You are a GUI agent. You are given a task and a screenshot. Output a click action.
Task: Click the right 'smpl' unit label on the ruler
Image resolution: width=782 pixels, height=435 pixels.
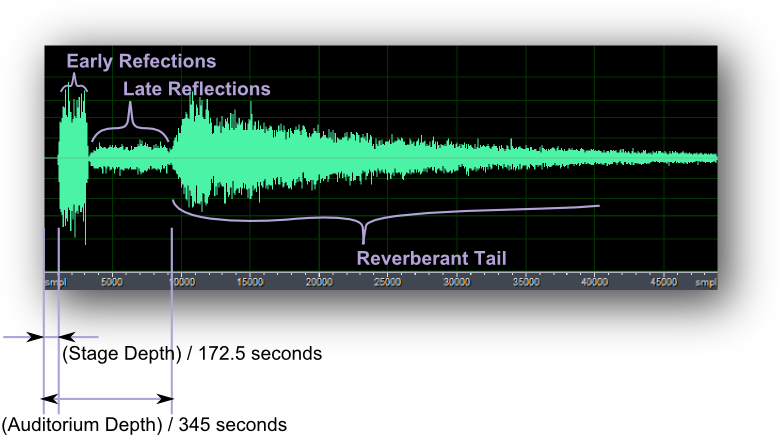click(x=706, y=282)
